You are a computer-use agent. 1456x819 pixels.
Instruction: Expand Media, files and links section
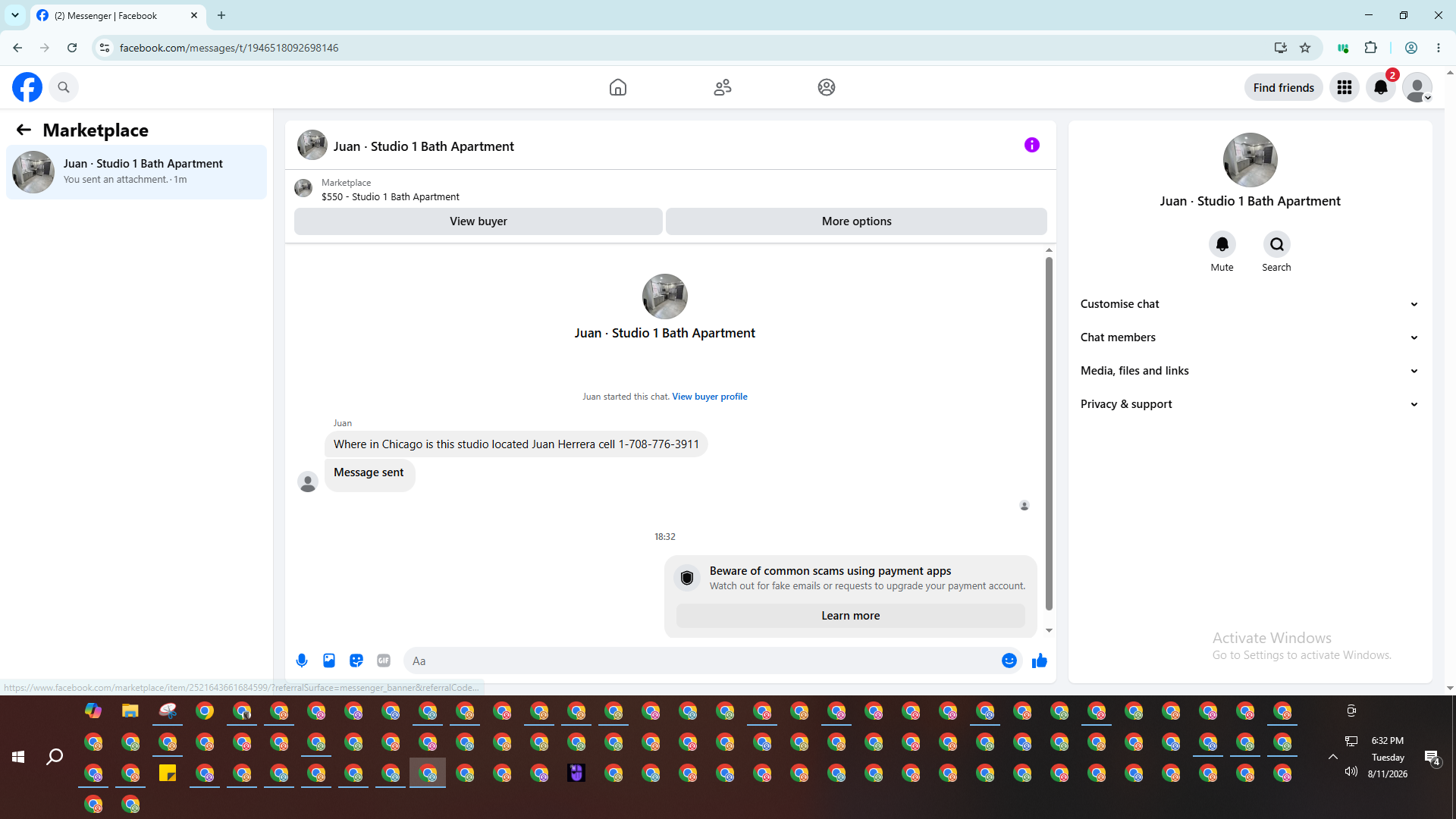pyautogui.click(x=1250, y=371)
